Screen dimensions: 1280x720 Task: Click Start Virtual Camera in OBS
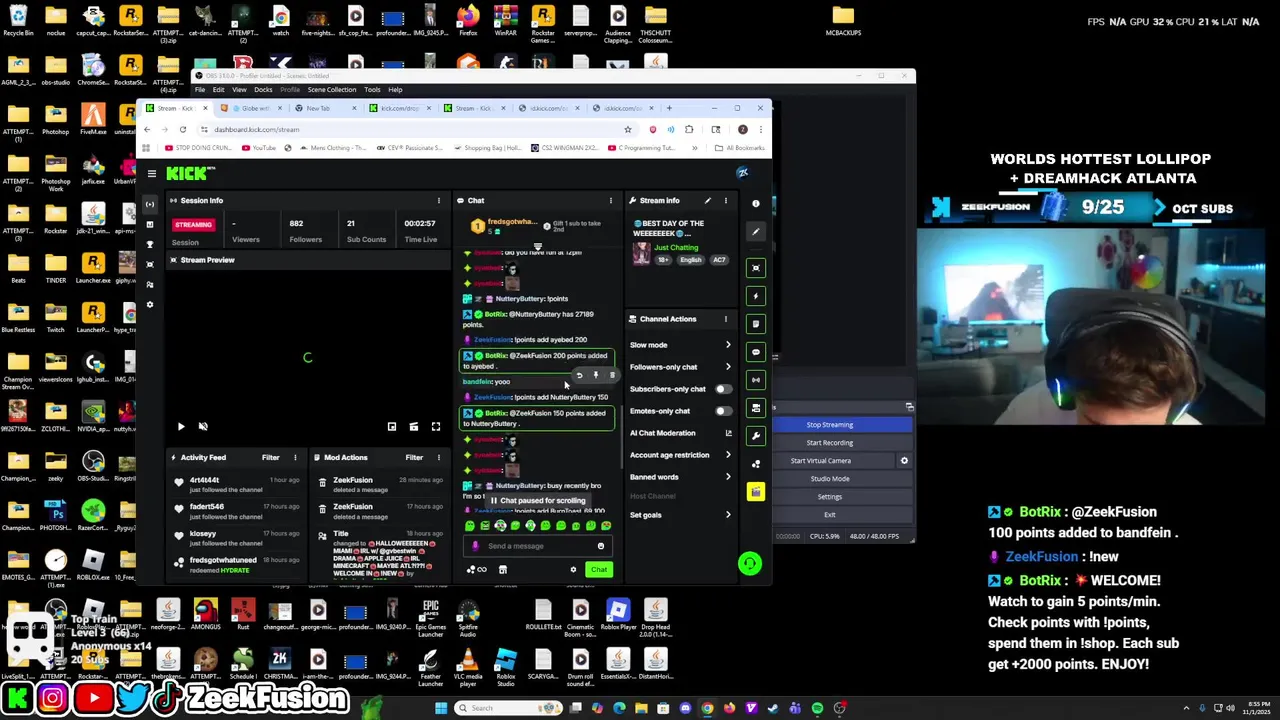coord(821,461)
